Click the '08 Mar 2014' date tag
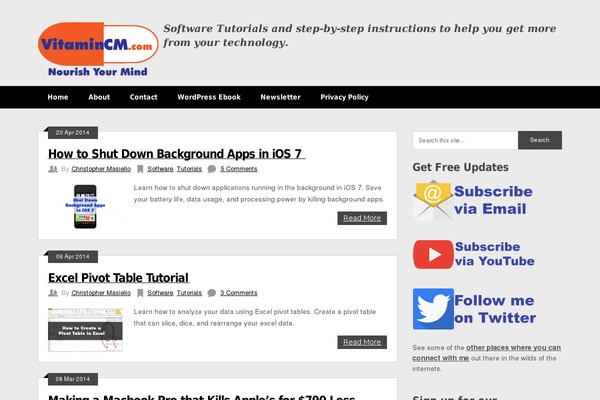 (x=73, y=379)
